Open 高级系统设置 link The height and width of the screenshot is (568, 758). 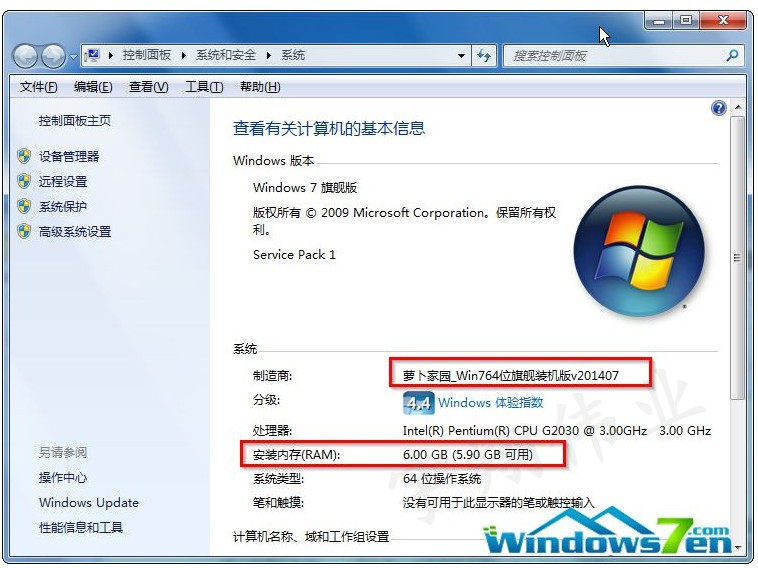point(75,232)
